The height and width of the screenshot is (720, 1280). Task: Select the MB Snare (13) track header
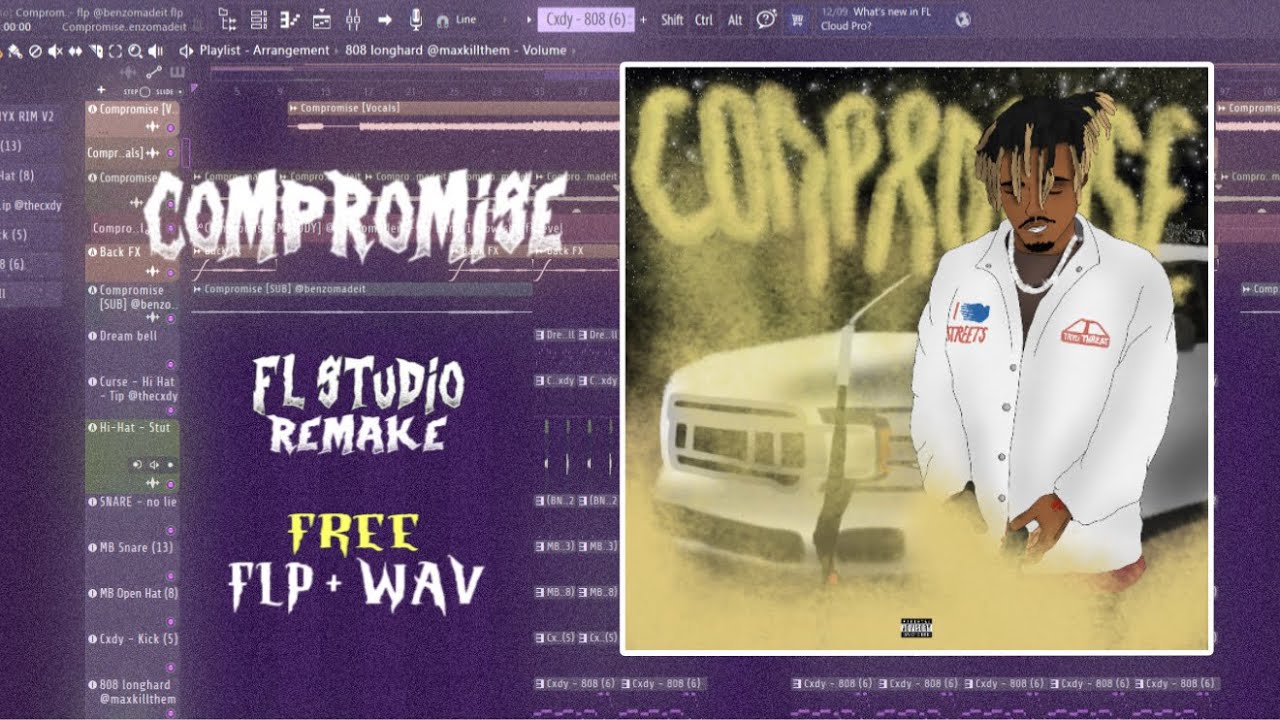coord(132,560)
